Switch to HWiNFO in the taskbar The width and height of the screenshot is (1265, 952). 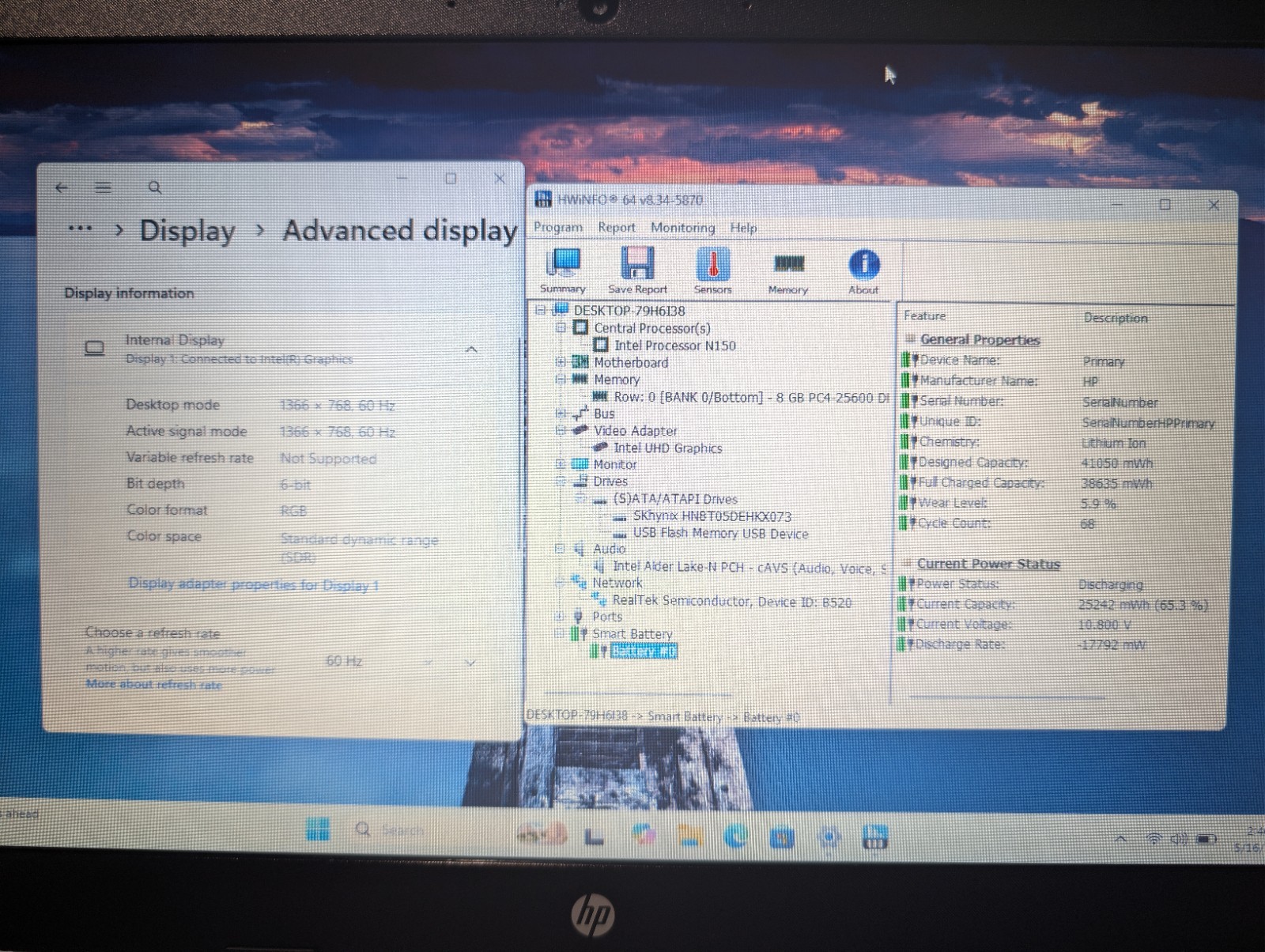[874, 837]
